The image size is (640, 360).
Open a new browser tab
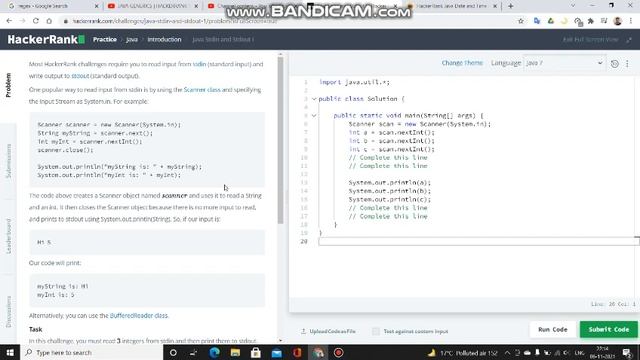point(511,6)
